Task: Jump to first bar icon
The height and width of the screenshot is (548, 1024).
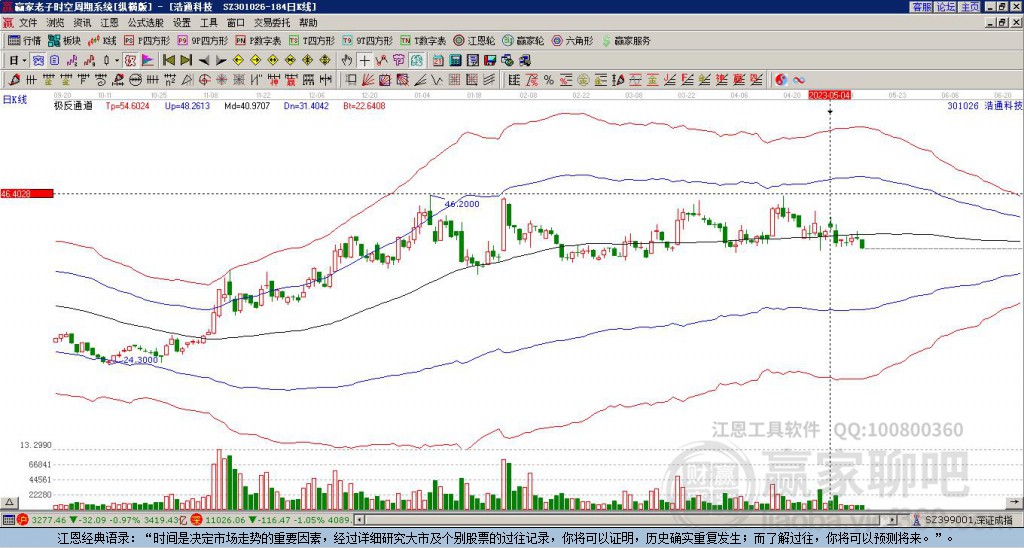Action: 168,60
